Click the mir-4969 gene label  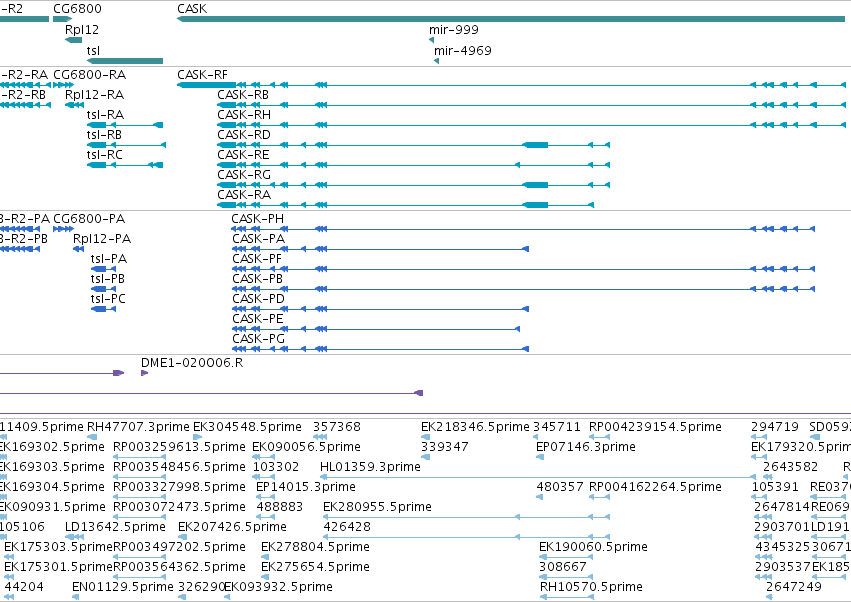[x=462, y=50]
